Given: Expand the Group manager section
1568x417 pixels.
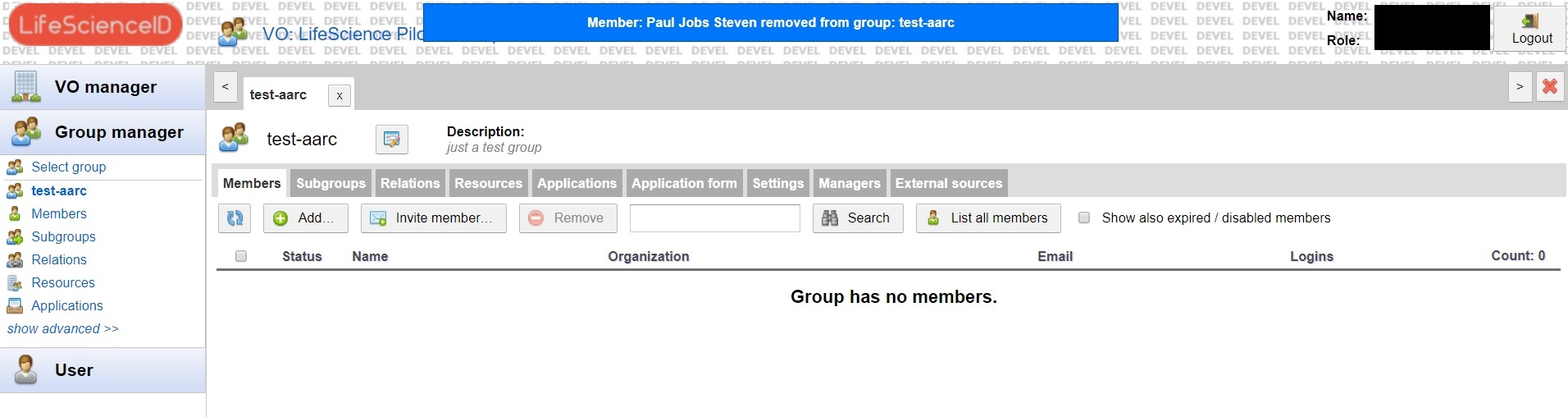Looking at the screenshot, I should tap(103, 132).
